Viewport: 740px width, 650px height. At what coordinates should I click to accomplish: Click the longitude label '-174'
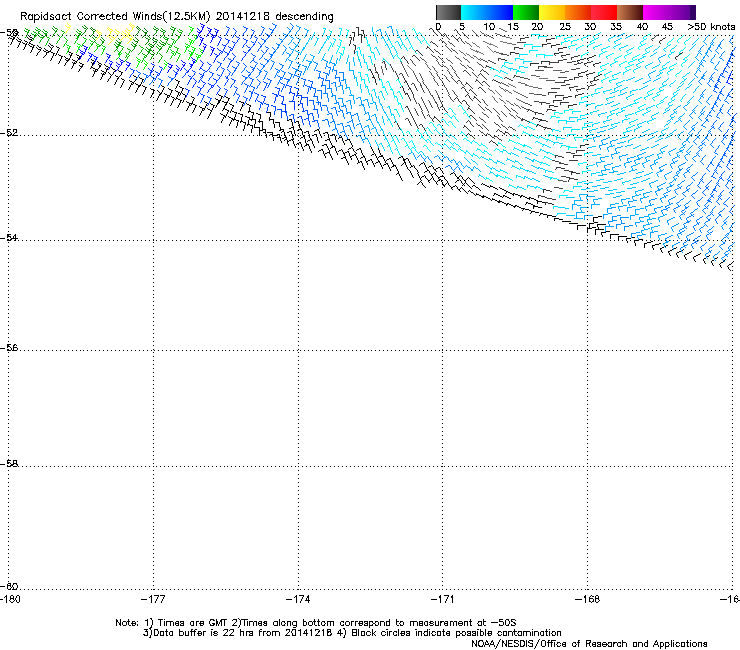tap(298, 599)
